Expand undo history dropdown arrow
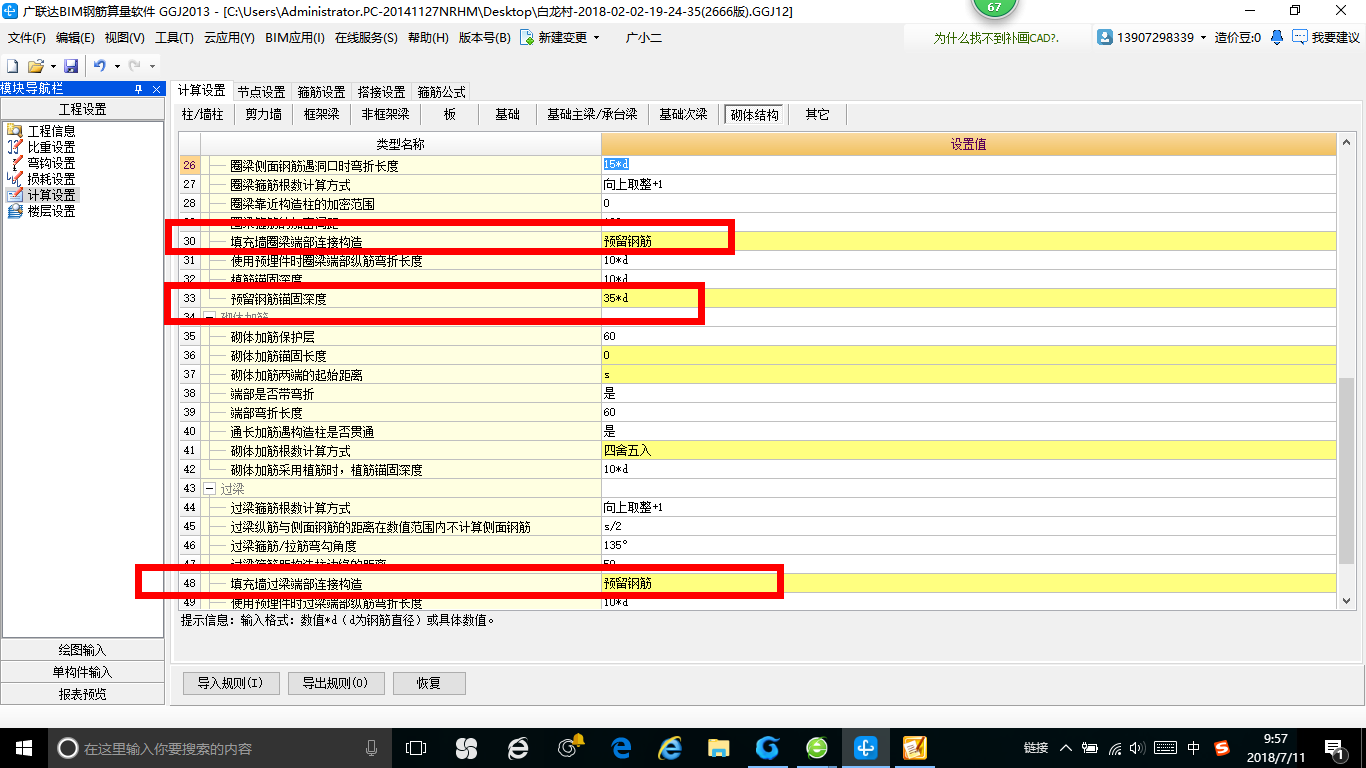 [116, 66]
